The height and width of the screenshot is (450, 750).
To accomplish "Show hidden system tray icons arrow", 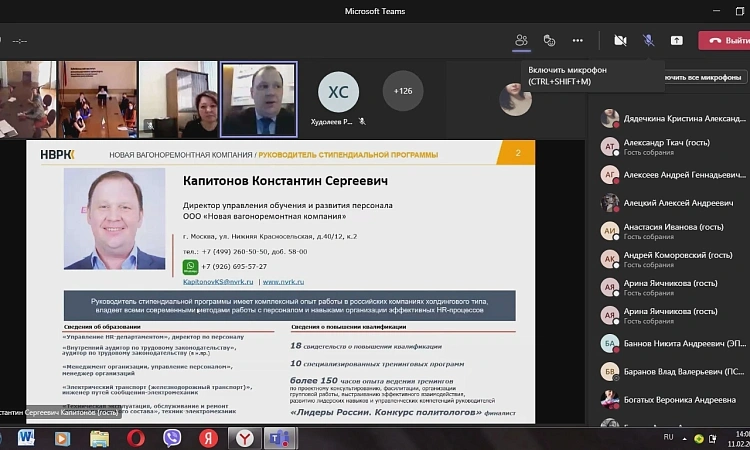I will [x=684, y=439].
